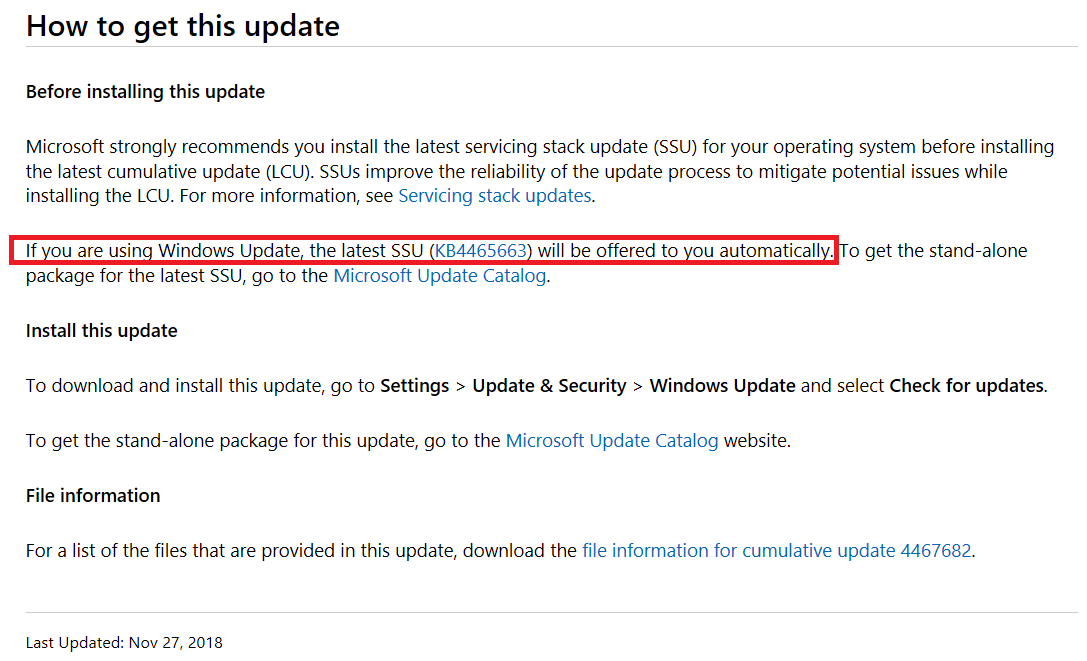
Task: Click the "Install this update" subheading
Action: pyautogui.click(x=102, y=331)
